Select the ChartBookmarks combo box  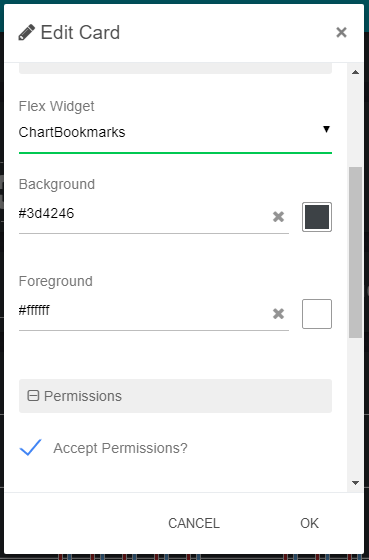(175, 132)
